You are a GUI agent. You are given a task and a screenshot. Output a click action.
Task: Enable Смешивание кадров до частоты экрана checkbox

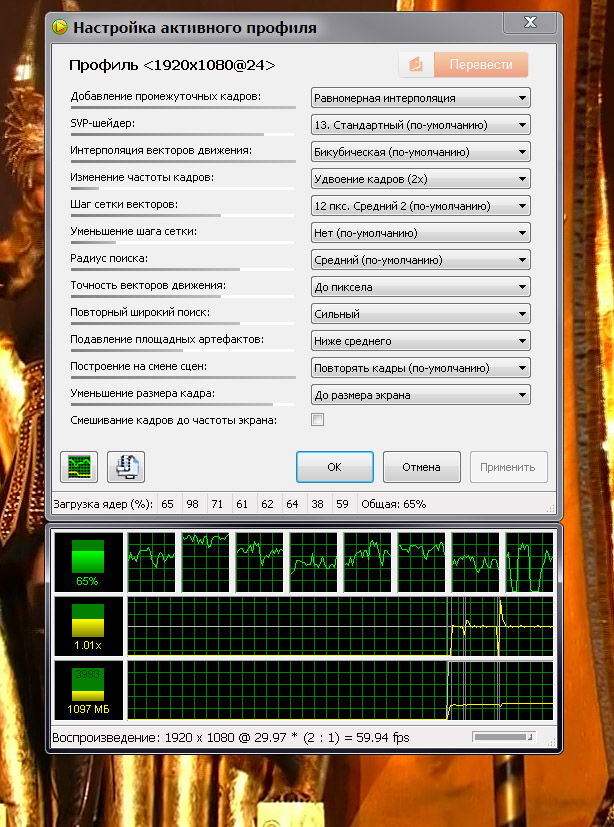[318, 420]
